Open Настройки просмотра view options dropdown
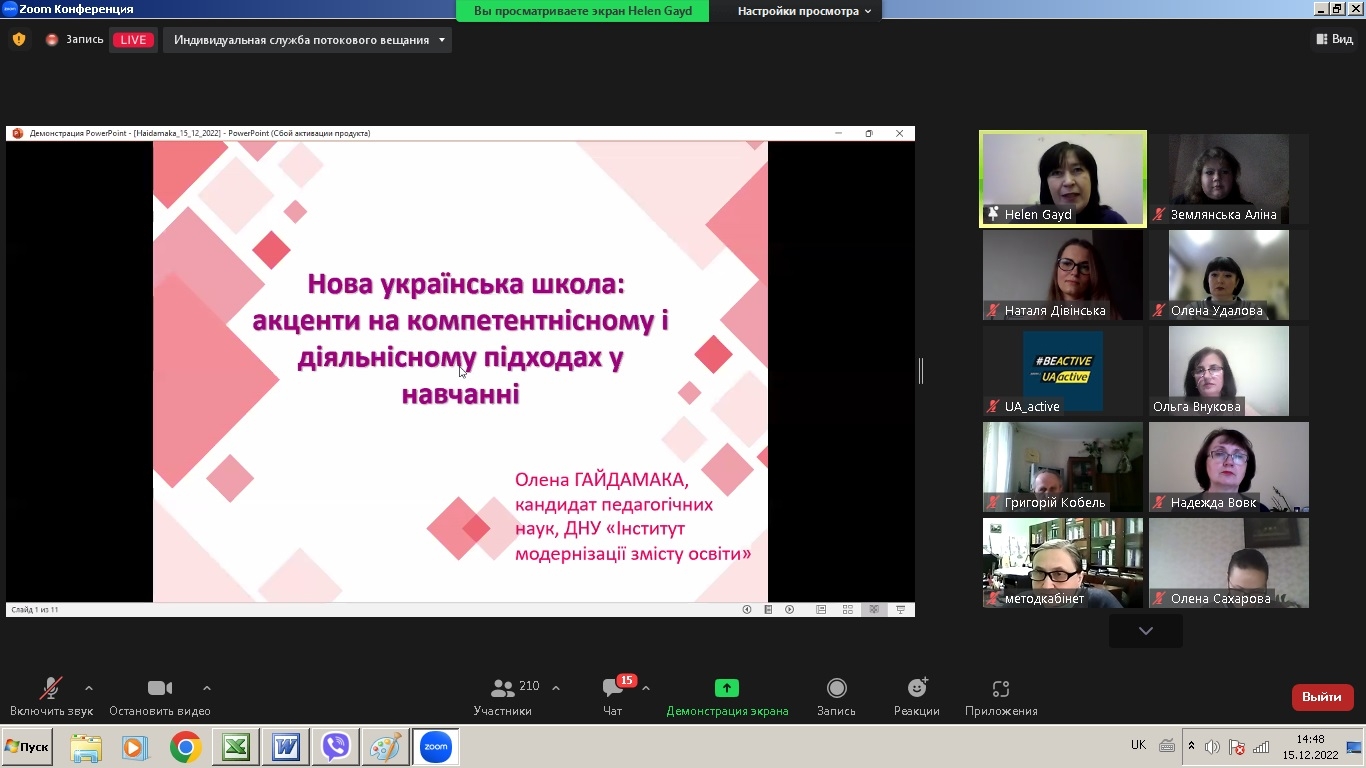 [804, 11]
